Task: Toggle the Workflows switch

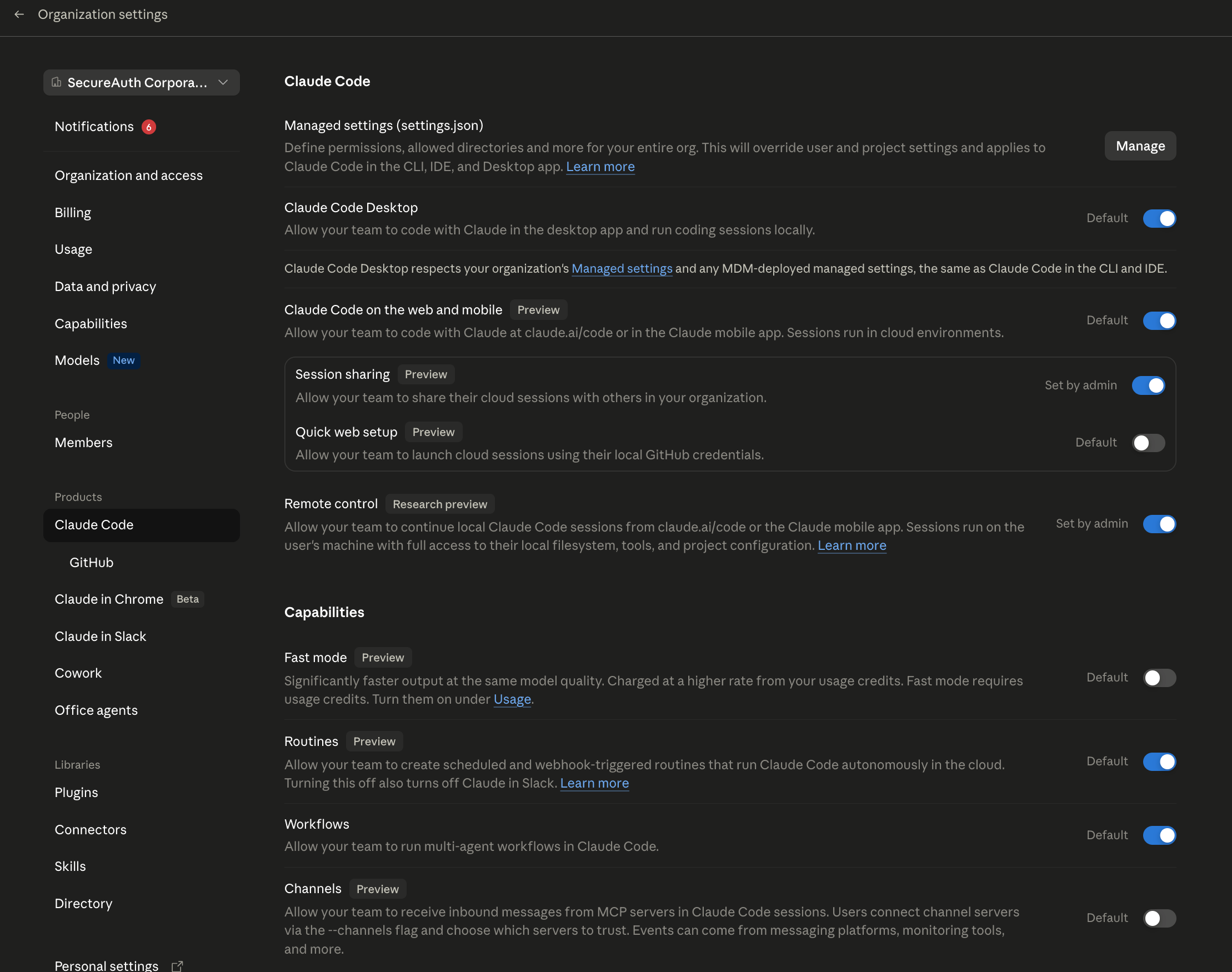Action: [1159, 835]
